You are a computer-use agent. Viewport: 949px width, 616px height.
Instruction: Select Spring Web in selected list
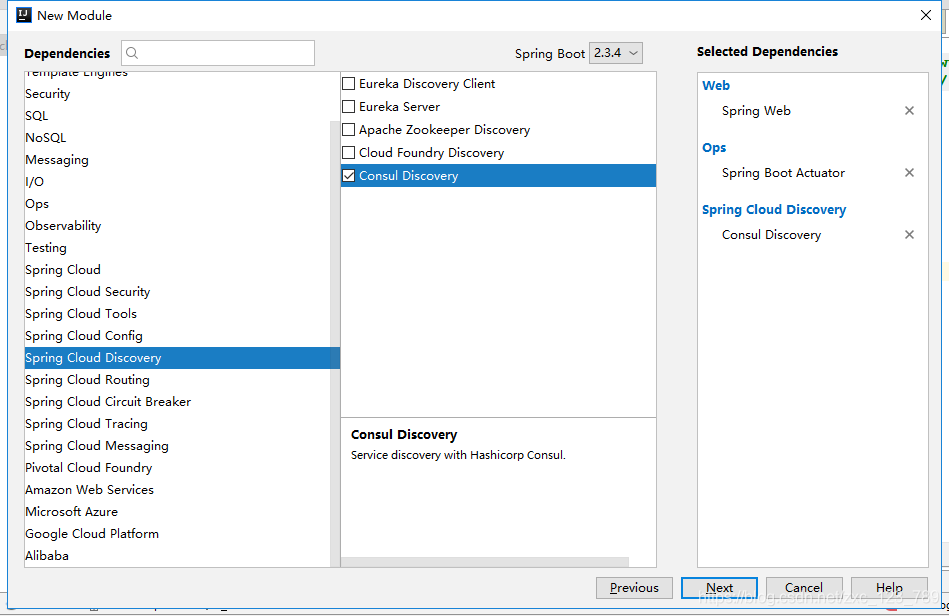pyautogui.click(x=756, y=111)
